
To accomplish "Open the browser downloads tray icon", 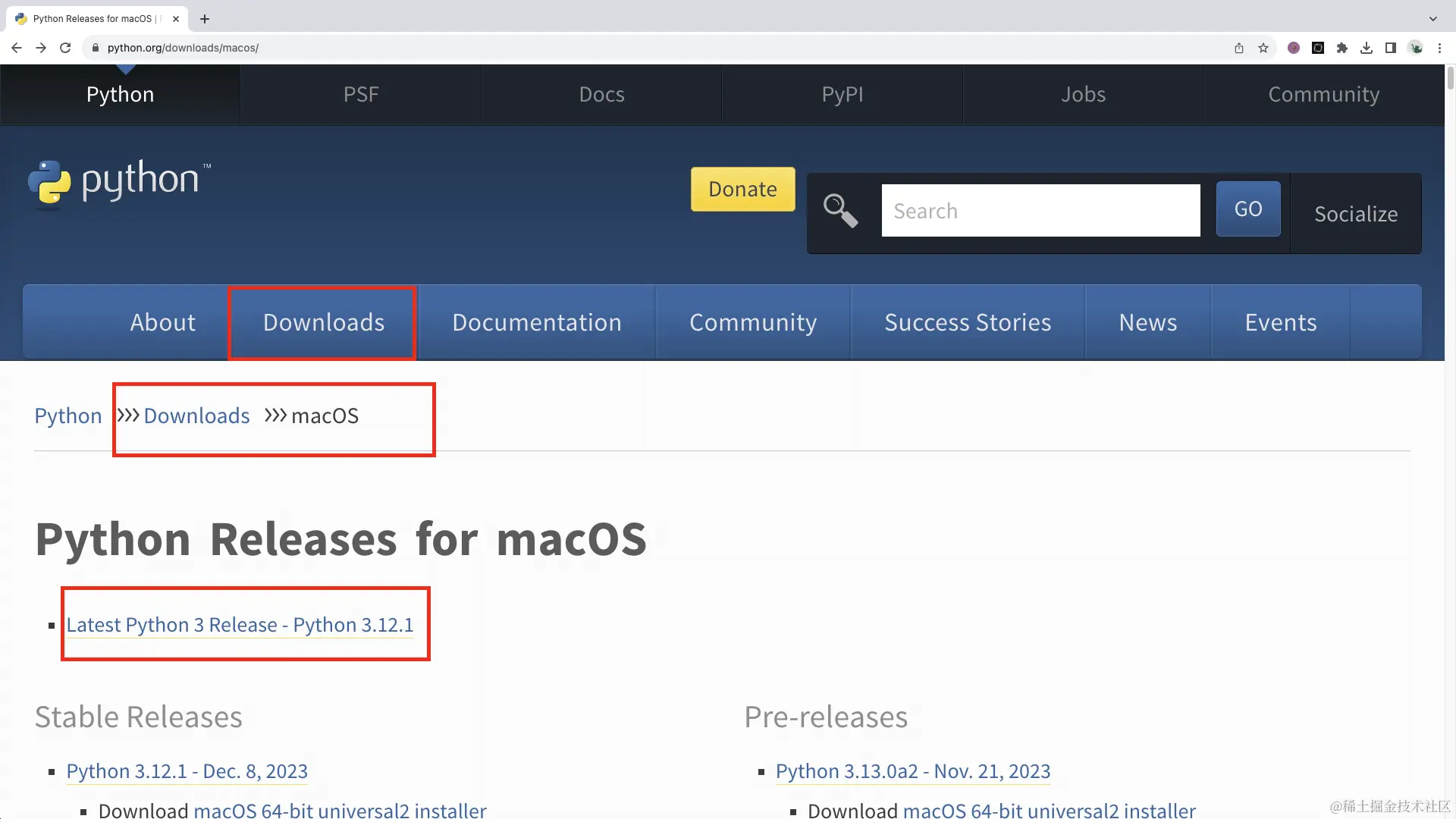I will coord(1367,48).
